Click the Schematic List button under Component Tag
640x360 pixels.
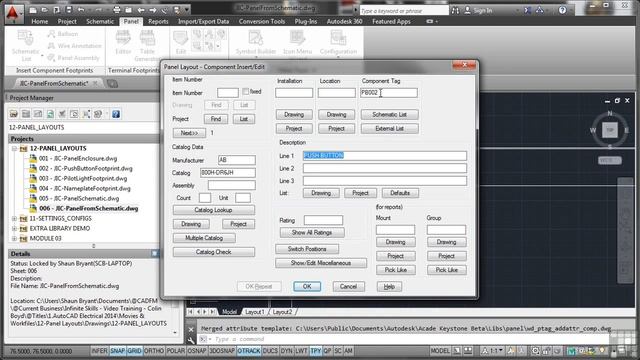pos(389,115)
